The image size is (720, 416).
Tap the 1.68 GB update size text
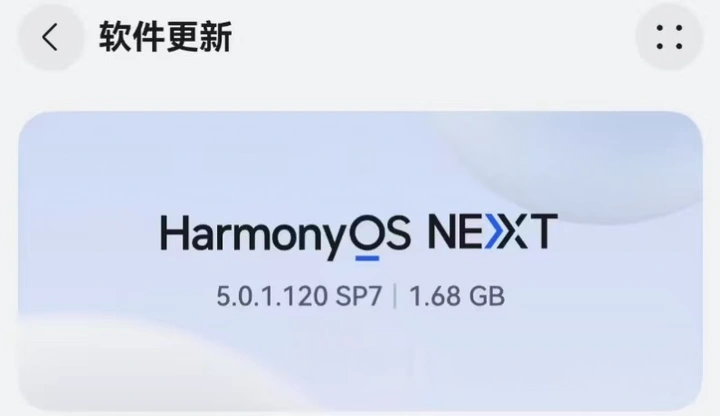(457, 296)
